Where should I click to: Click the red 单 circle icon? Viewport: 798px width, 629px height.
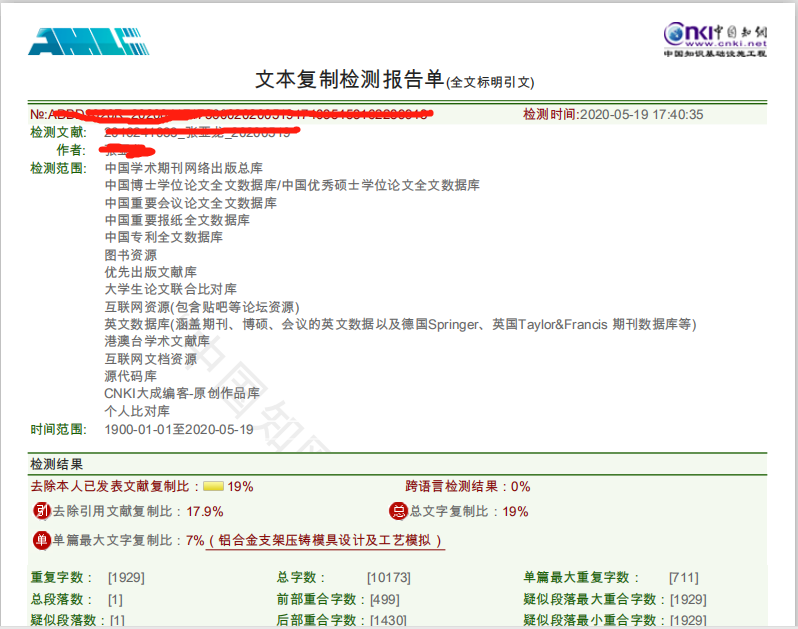pos(42,540)
